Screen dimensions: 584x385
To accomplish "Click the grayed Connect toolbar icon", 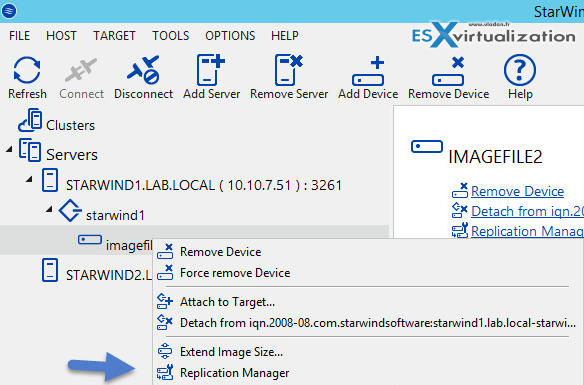I will click(x=81, y=70).
